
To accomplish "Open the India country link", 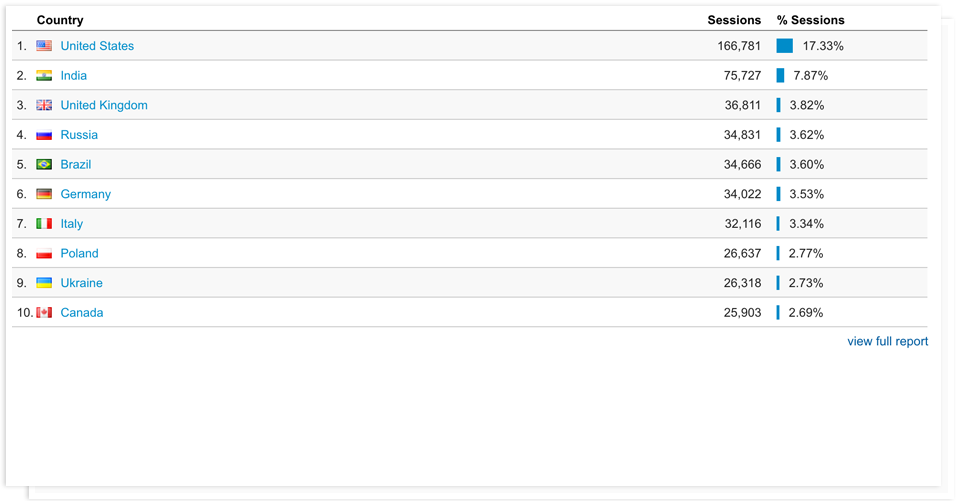I will (x=74, y=76).
